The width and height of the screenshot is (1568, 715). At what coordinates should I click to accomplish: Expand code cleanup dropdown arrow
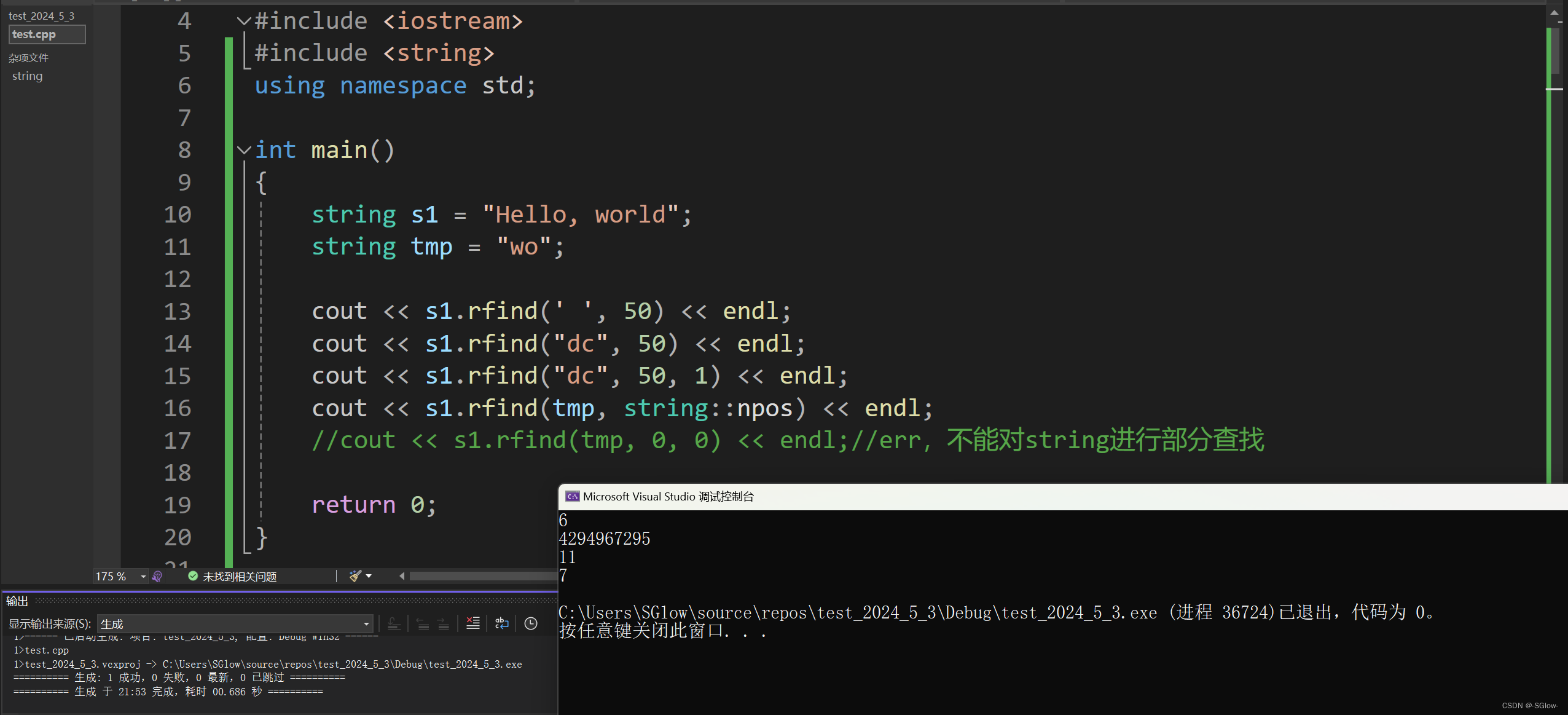[369, 576]
